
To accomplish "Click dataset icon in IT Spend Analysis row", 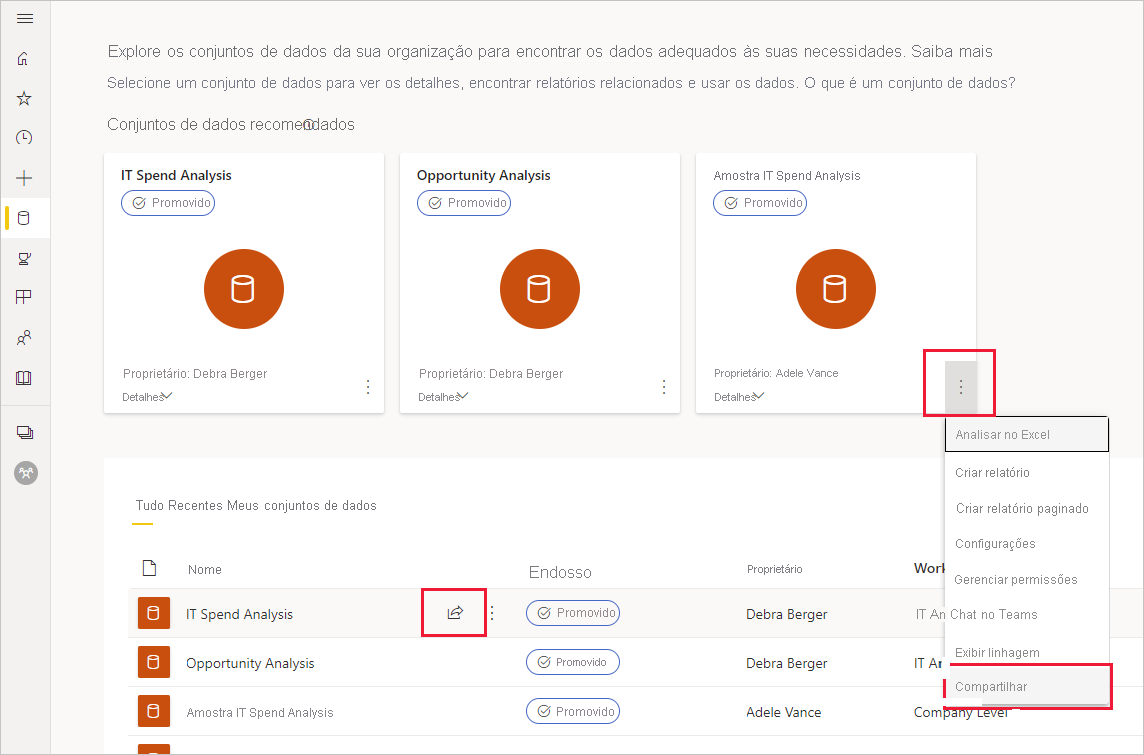I will tap(154, 613).
